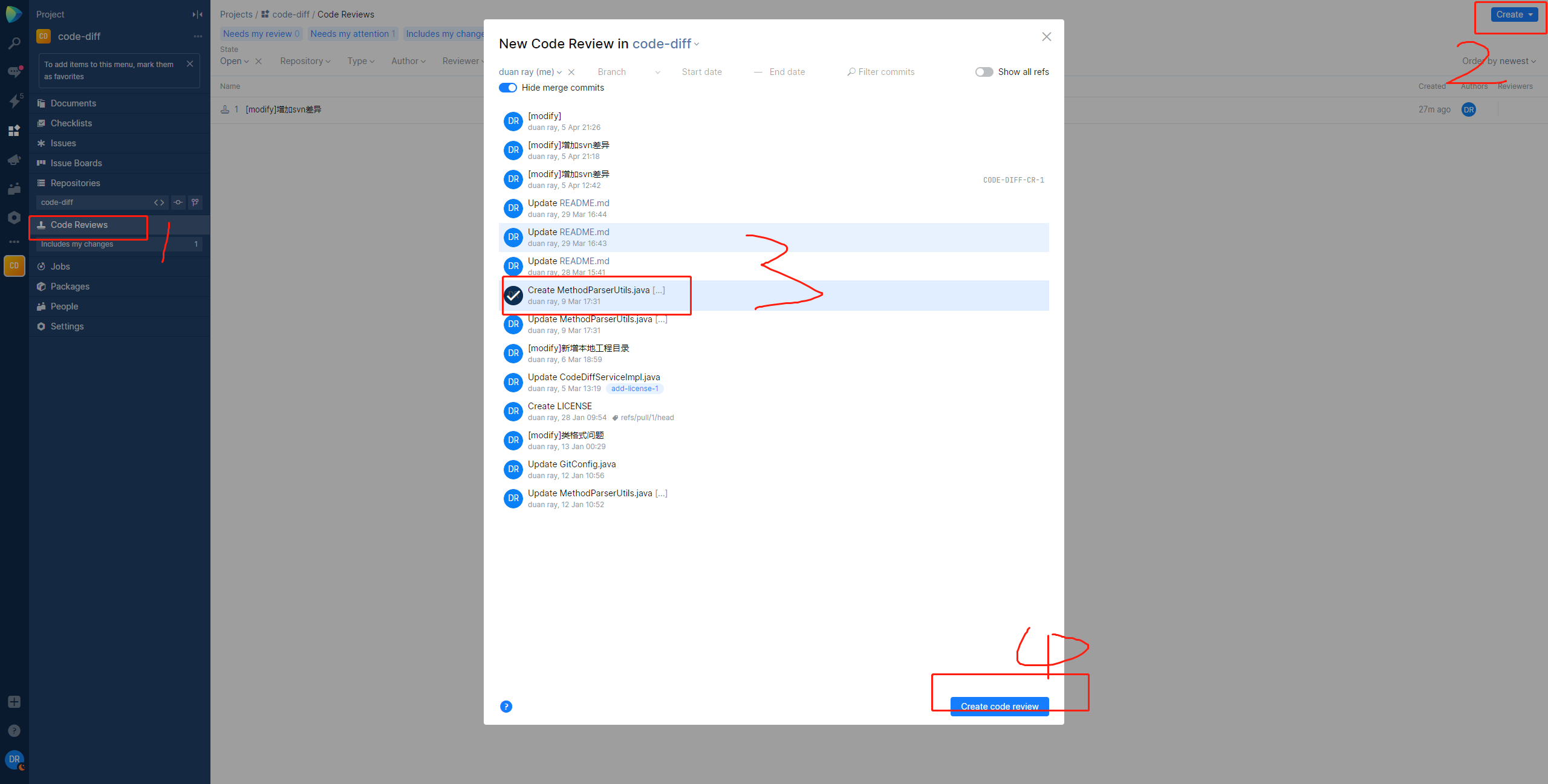Select the Update CodeDiffServiceImpl.java commit

pos(774,383)
